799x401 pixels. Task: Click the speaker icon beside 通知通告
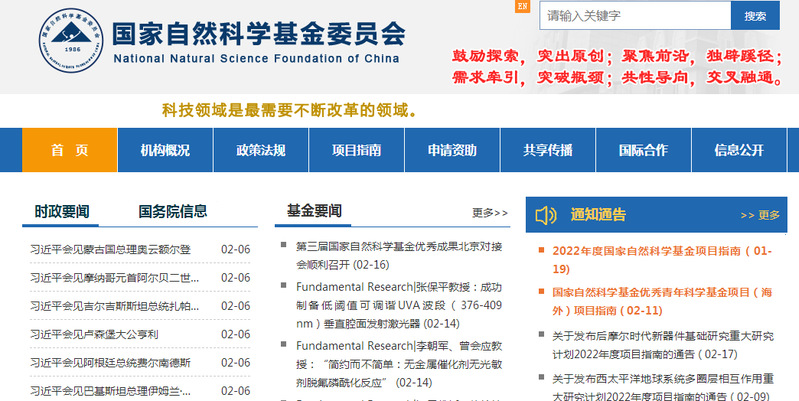click(x=546, y=215)
